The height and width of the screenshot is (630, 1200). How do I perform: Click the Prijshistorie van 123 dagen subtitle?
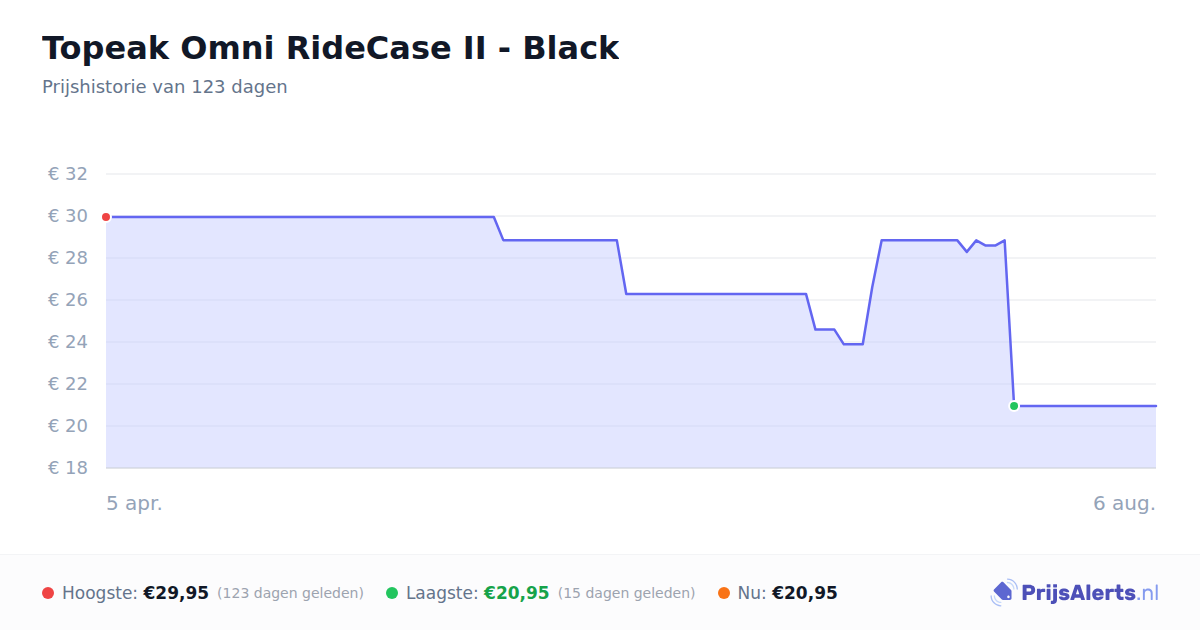pyautogui.click(x=165, y=87)
